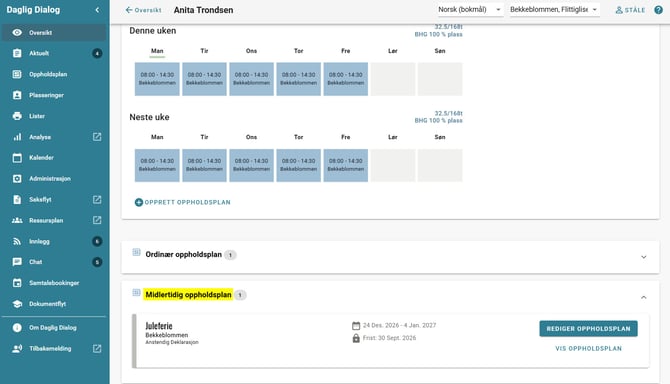This screenshot has height=384, width=670.
Task: Click the Lister printer icon
Action: point(17,116)
